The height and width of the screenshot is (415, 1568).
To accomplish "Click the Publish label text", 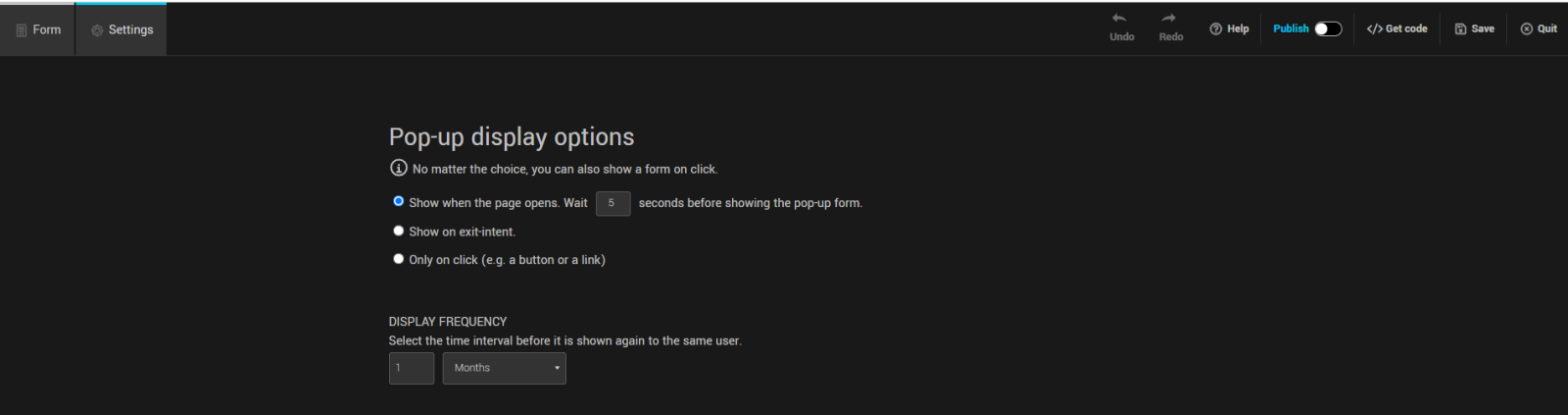I will (1291, 29).
